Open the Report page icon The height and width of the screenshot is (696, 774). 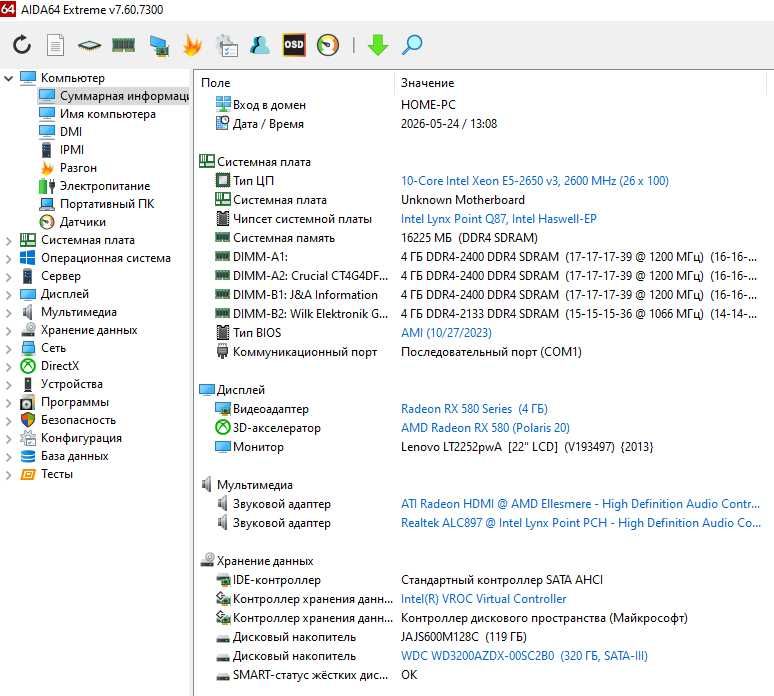coord(55,45)
